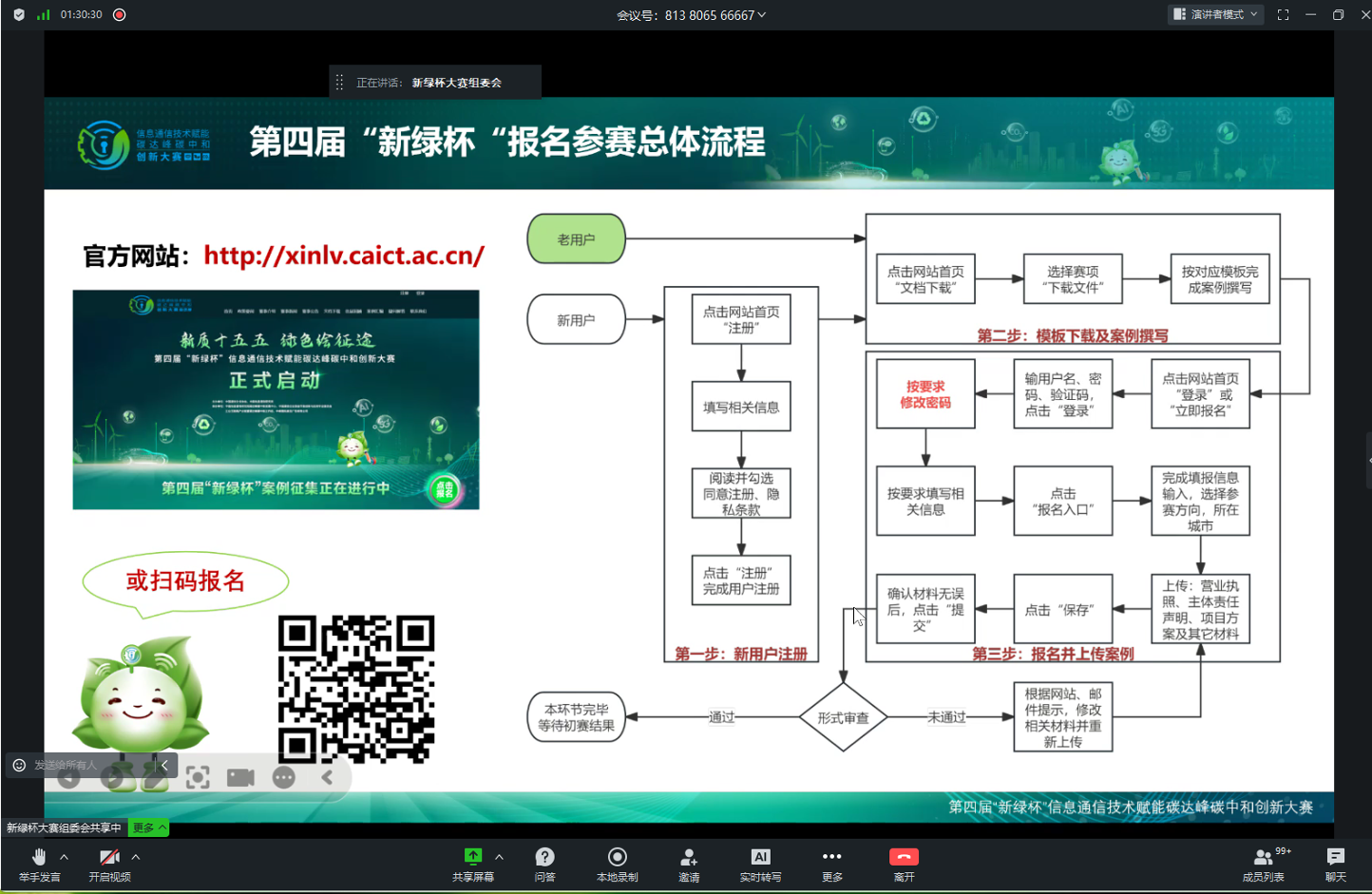
Task: Click the screenshot focus icon on slide toolbar
Action: 198,778
